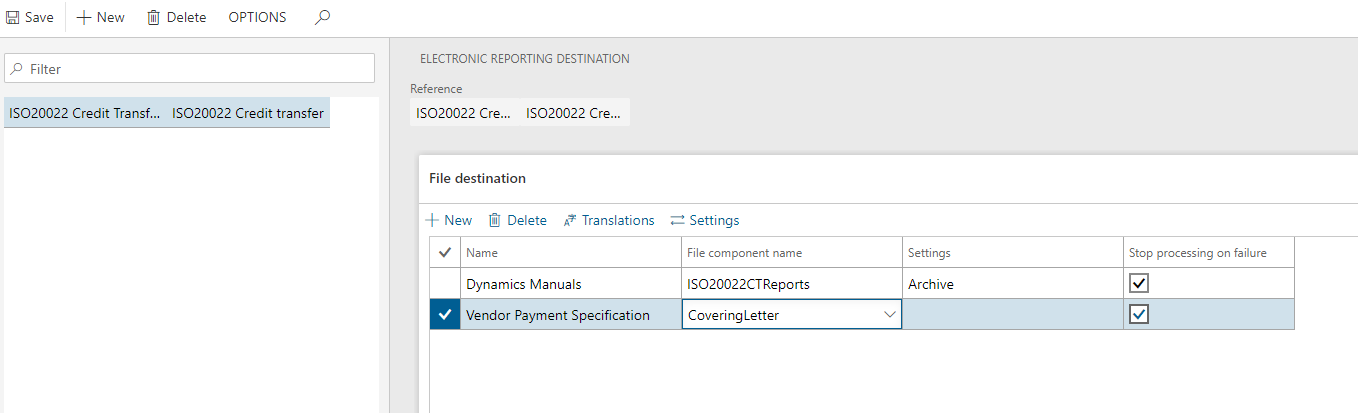The width and height of the screenshot is (1358, 413).
Task: Open the OPTIONS menu
Action: point(257,18)
